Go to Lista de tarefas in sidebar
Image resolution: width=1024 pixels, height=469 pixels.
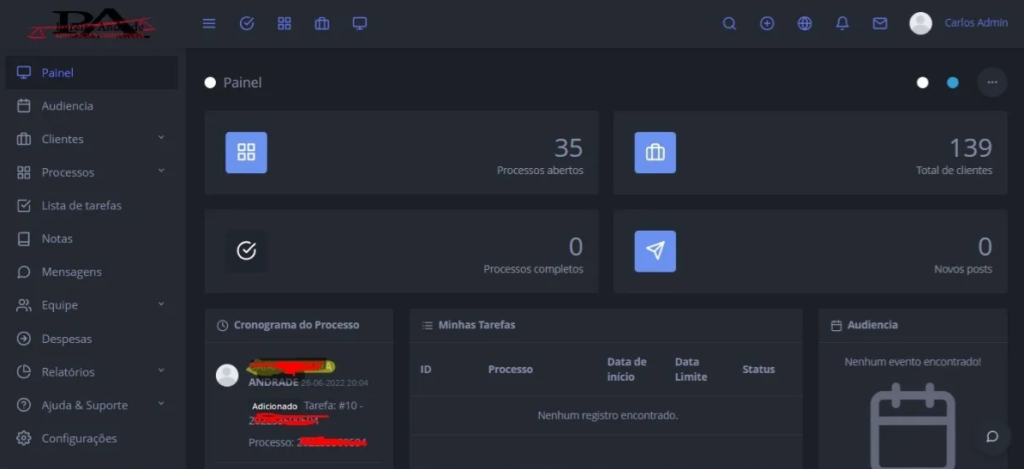point(81,206)
